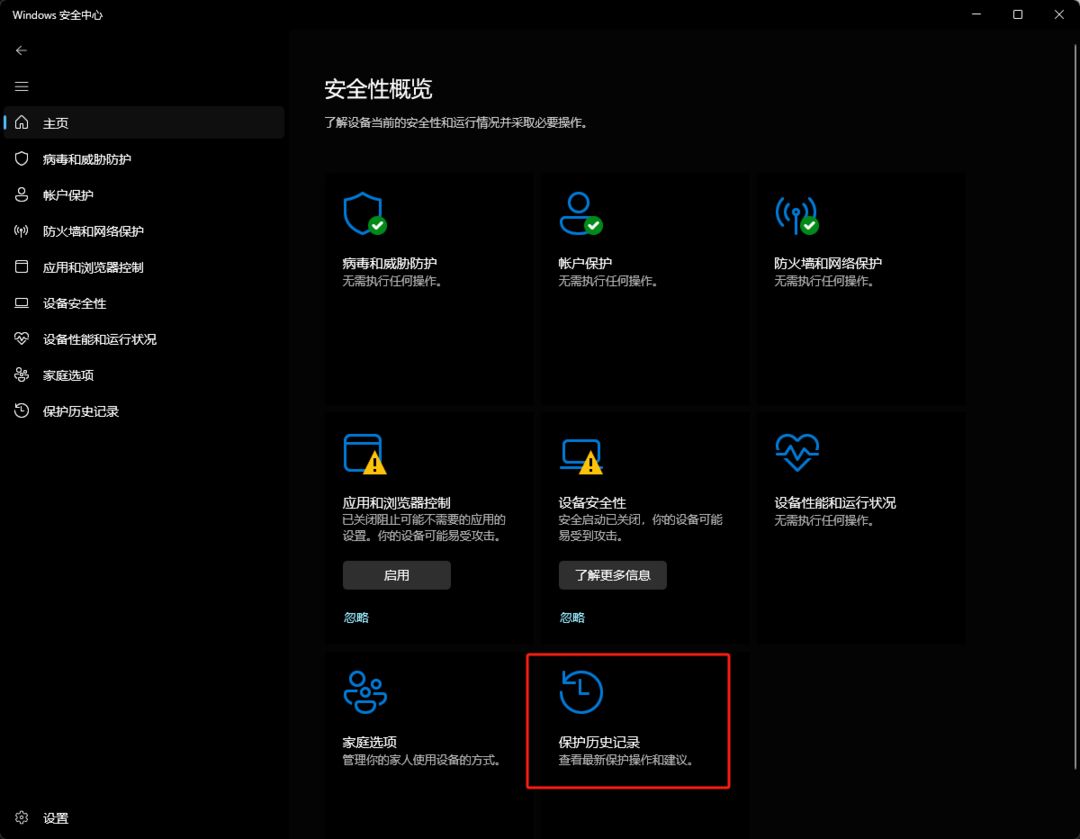
Task: Open the 保护历史记录 card title
Action: [x=599, y=742]
